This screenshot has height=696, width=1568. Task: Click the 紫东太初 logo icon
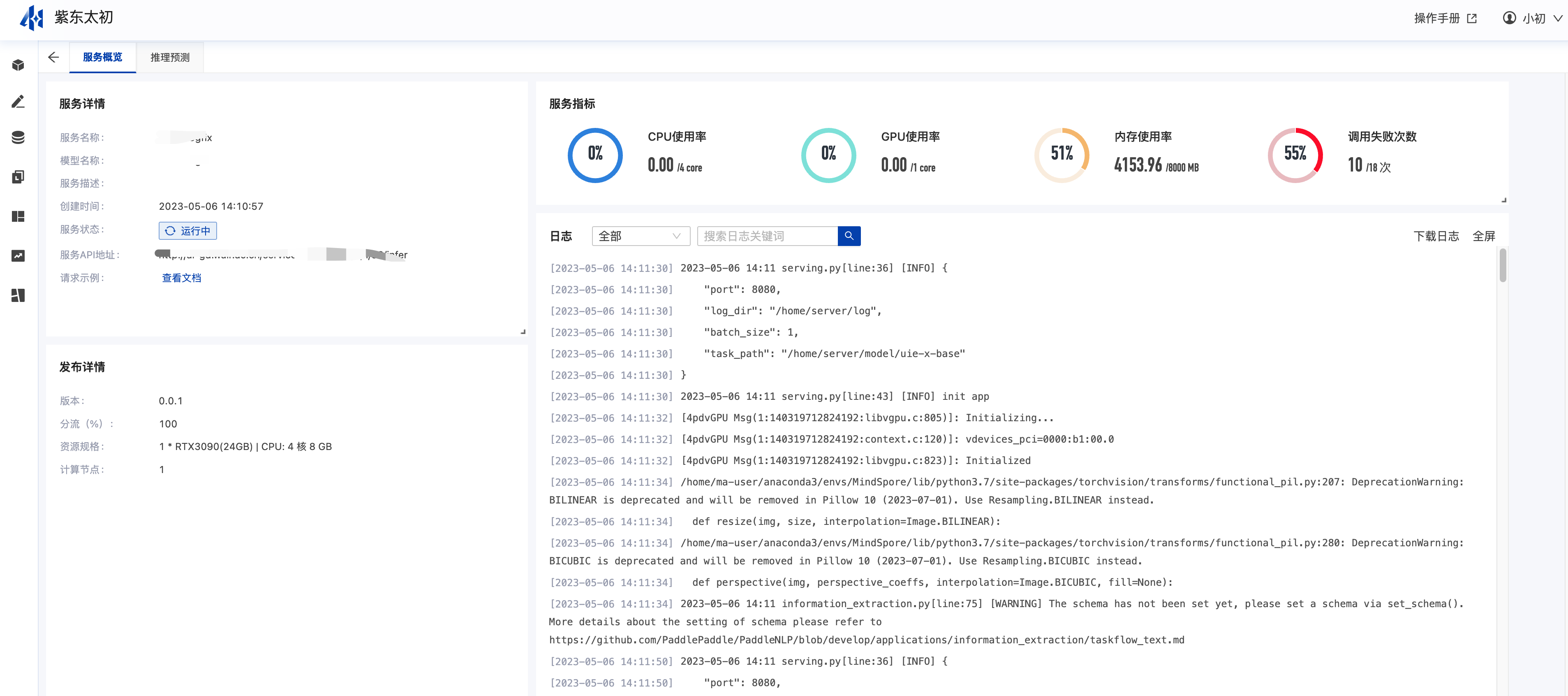point(32,18)
